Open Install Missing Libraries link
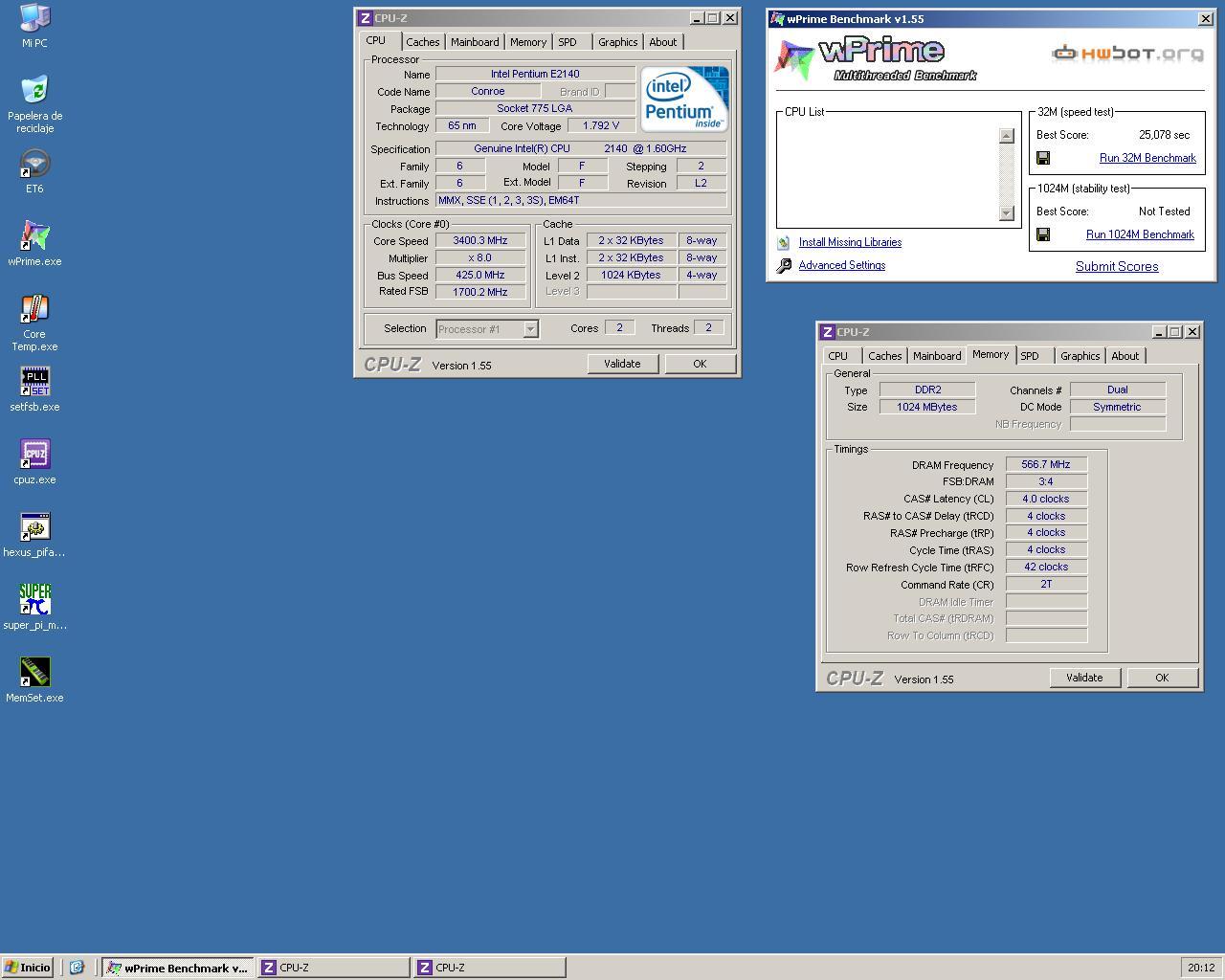 coord(850,243)
